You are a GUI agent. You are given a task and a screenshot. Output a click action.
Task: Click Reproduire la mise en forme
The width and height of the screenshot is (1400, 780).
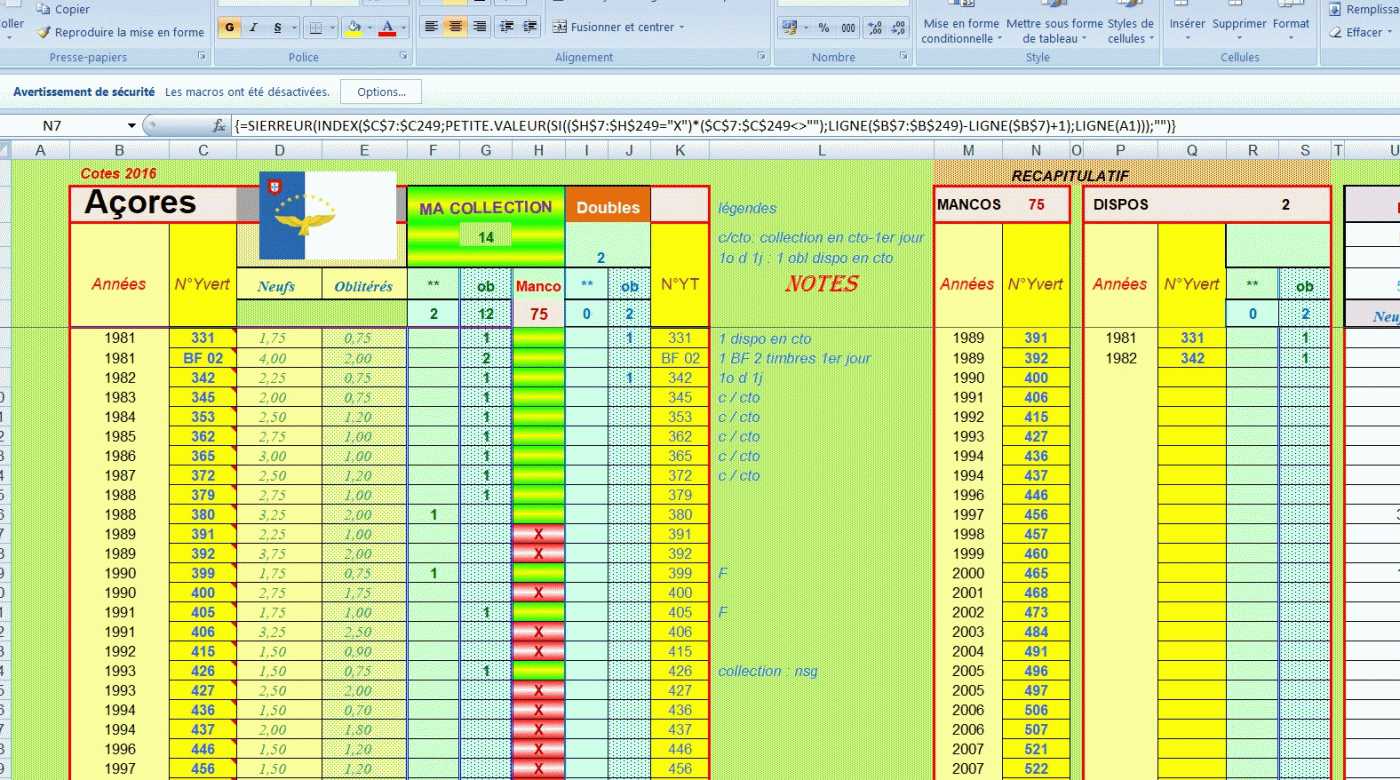(121, 32)
